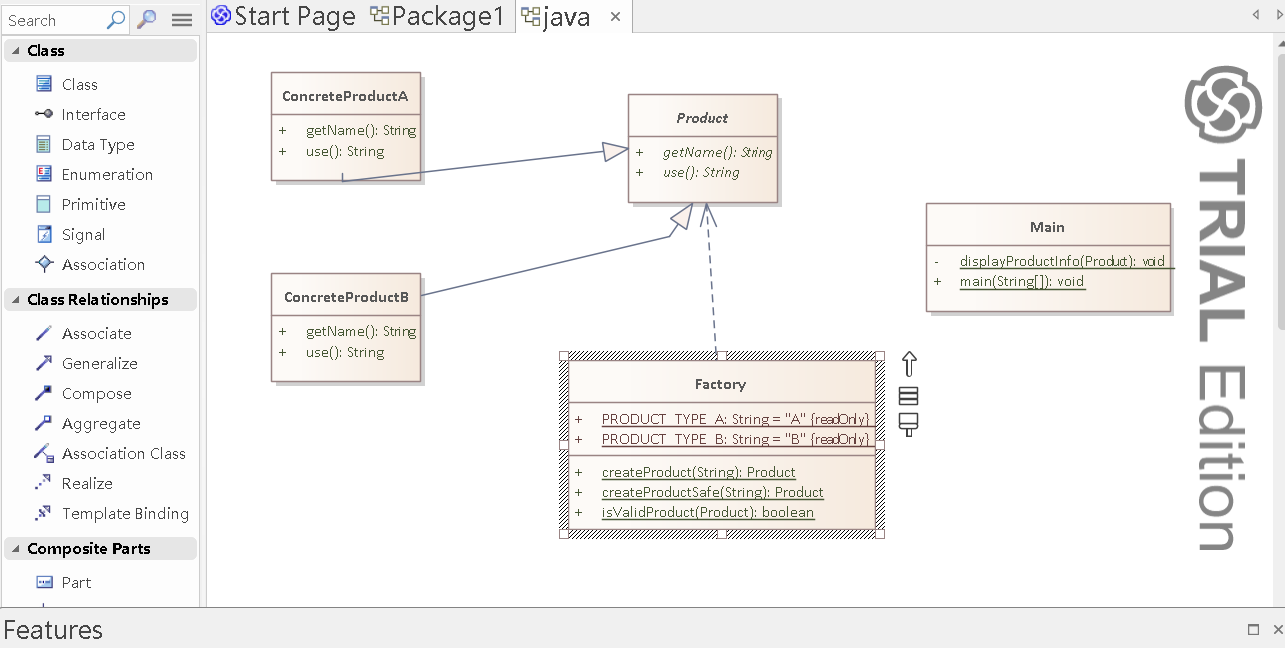1285x648 pixels.
Task: Collapse the Class Relationships section
Action: pos(16,300)
